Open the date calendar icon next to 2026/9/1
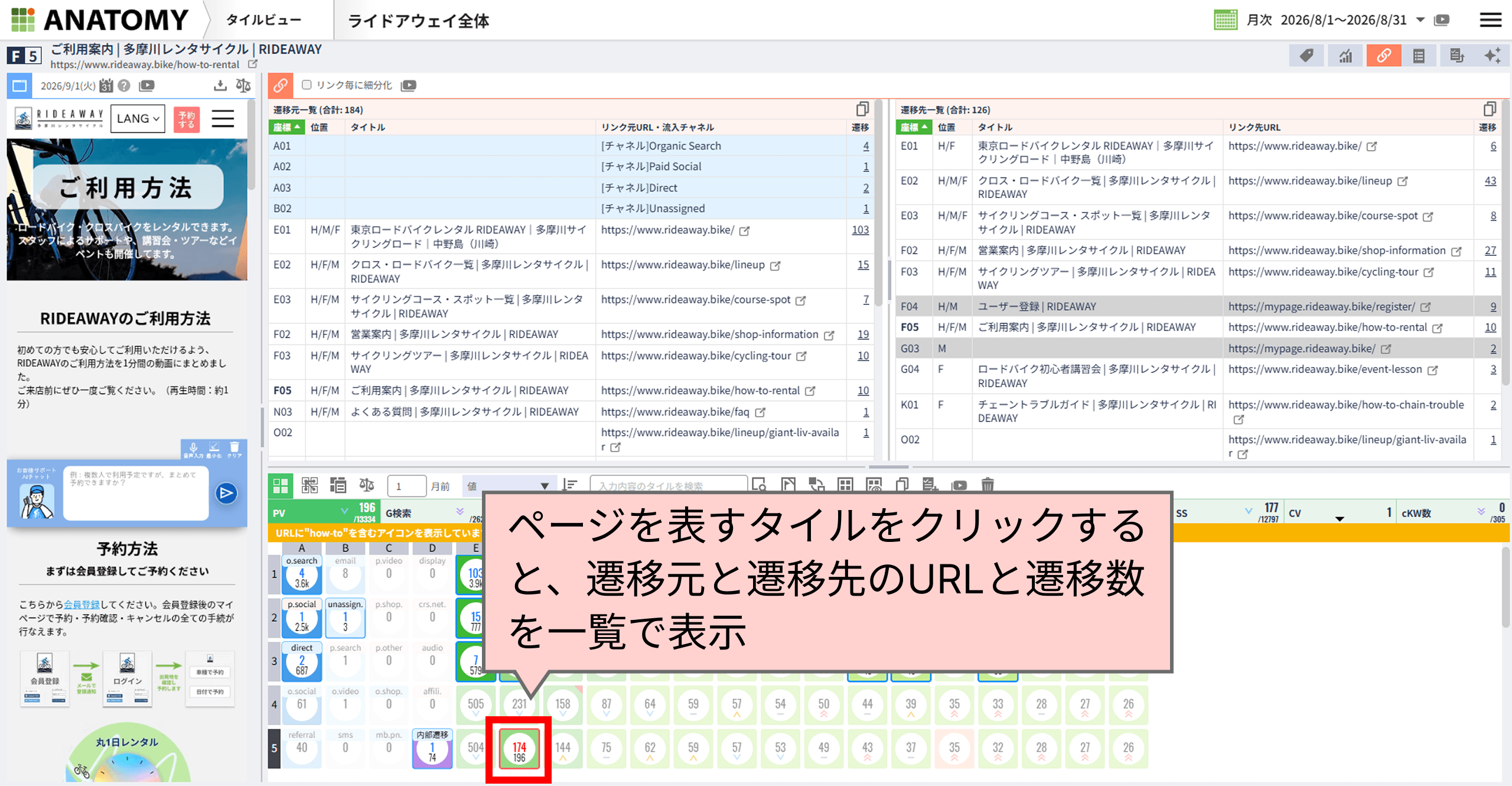This screenshot has width=1512, height=786. click(x=106, y=86)
